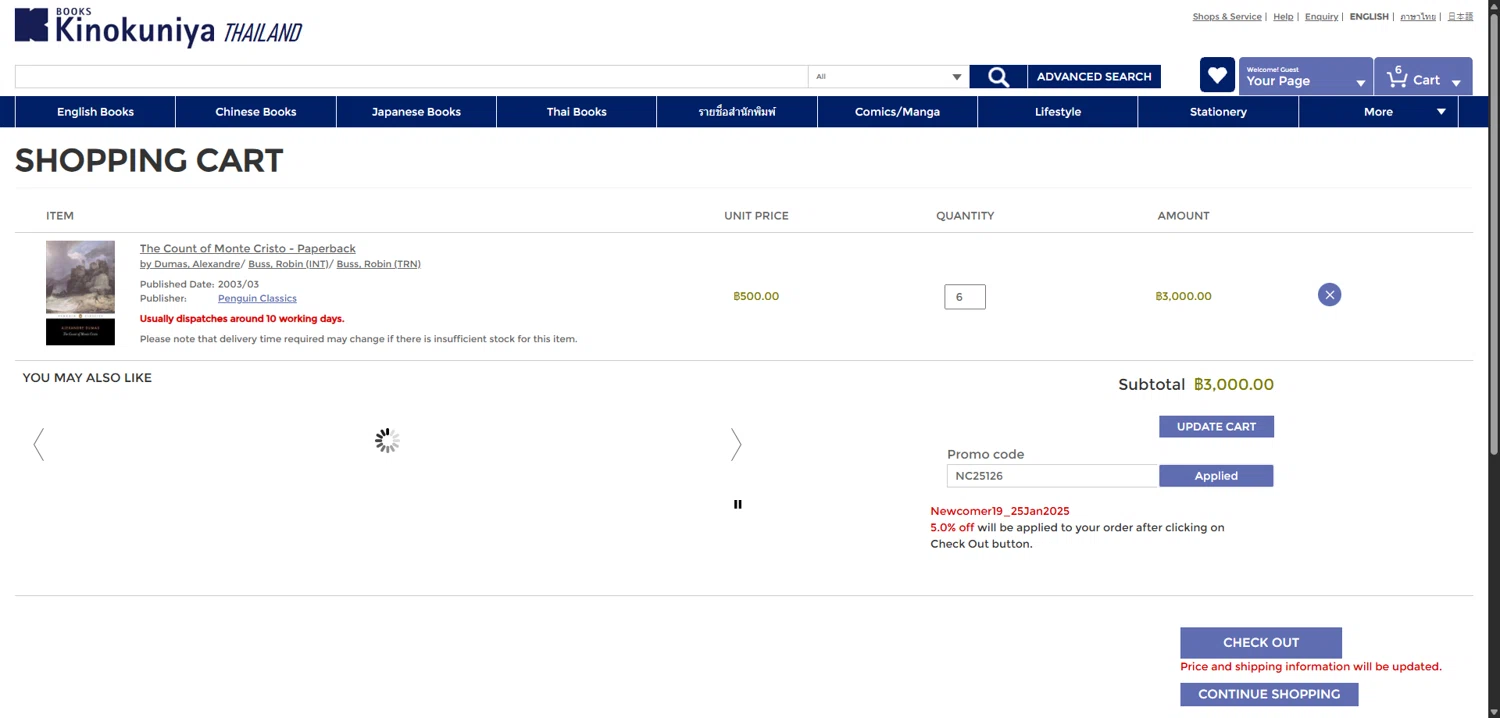Screen dimensions: 1500x718
Task: Open the Comics/Manga menu
Action: coord(897,112)
